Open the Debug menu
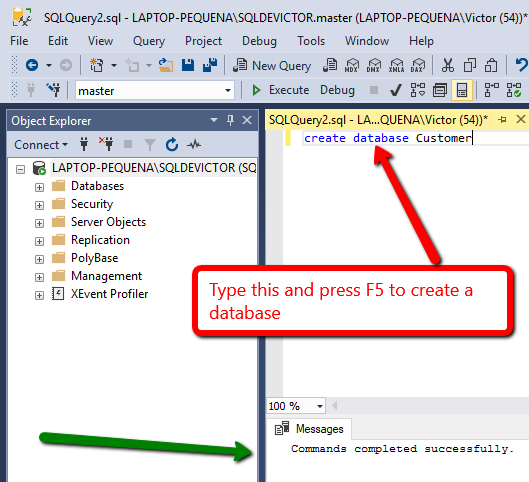The image size is (529, 482). (259, 41)
